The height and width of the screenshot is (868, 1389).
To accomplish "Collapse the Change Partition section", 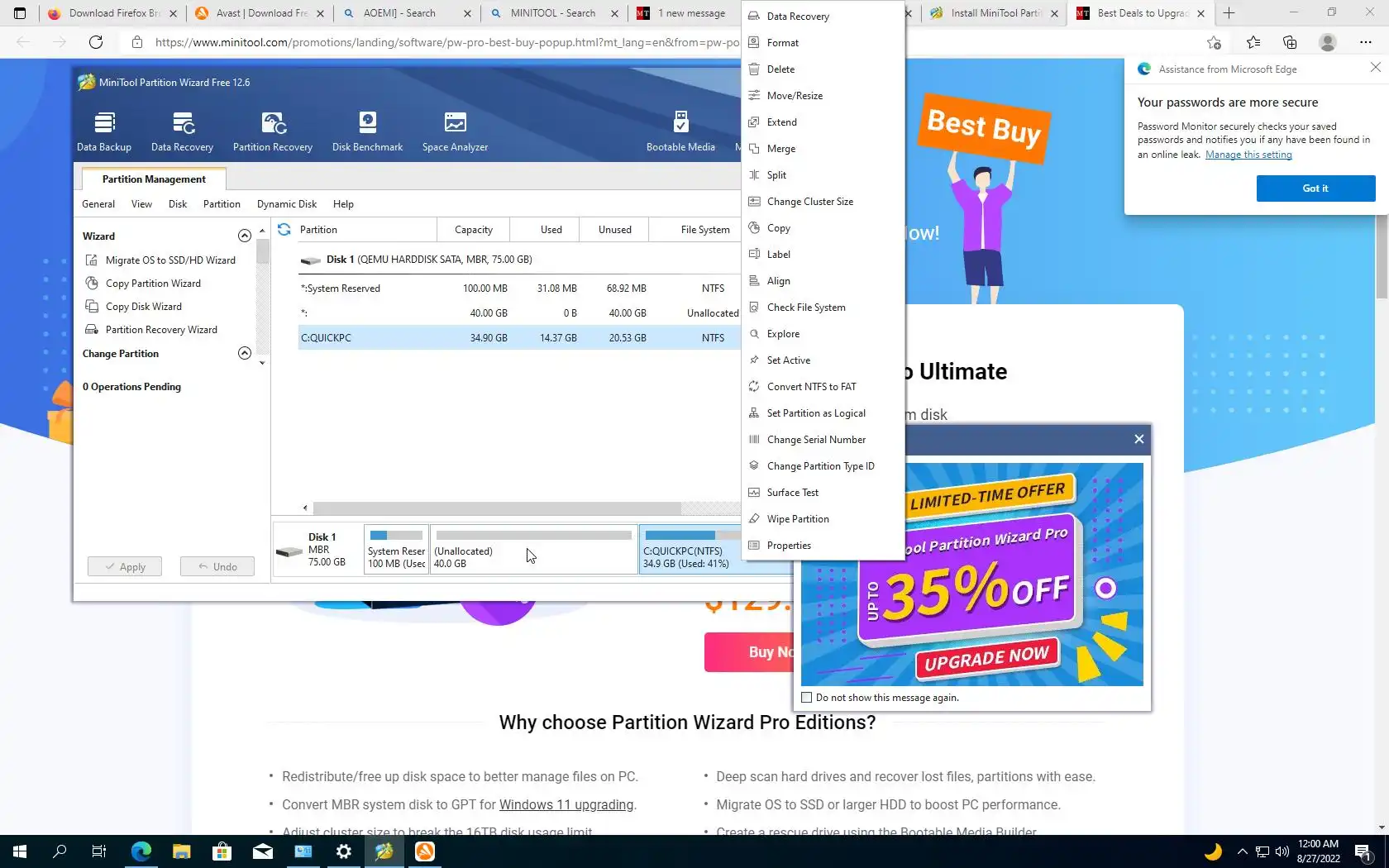I will 245,353.
